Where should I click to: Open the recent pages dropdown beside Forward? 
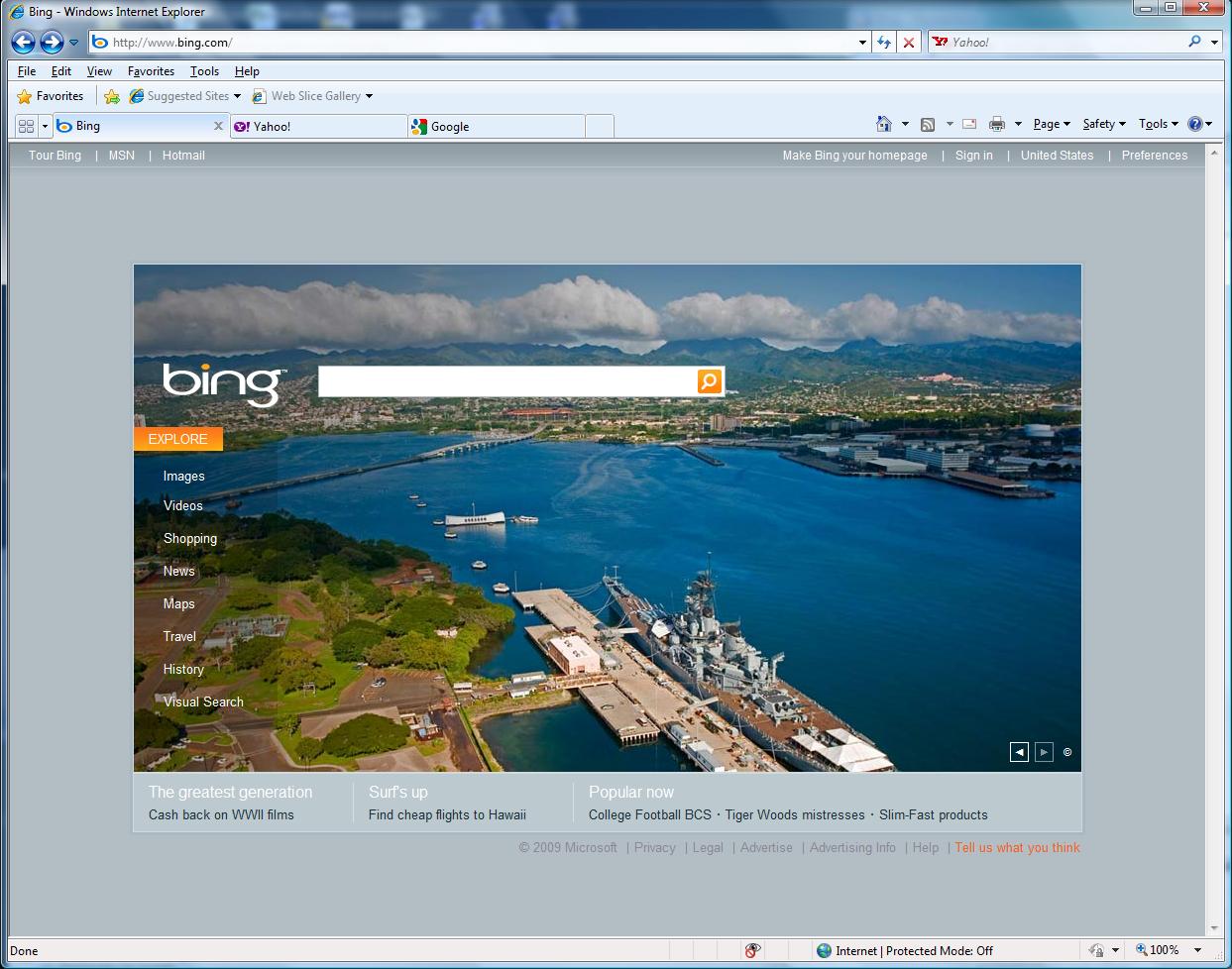[73, 43]
